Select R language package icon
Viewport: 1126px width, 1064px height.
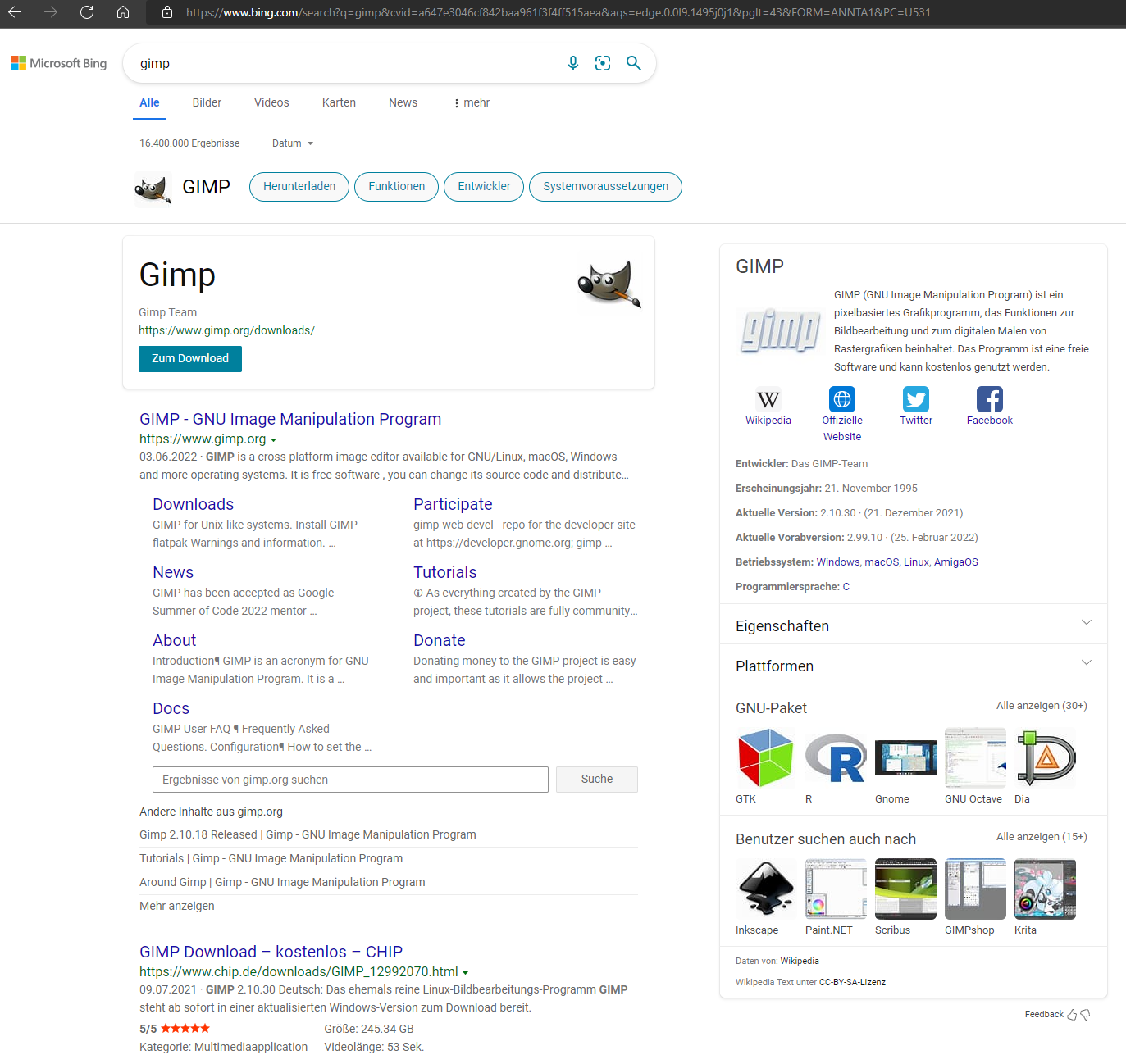click(836, 758)
